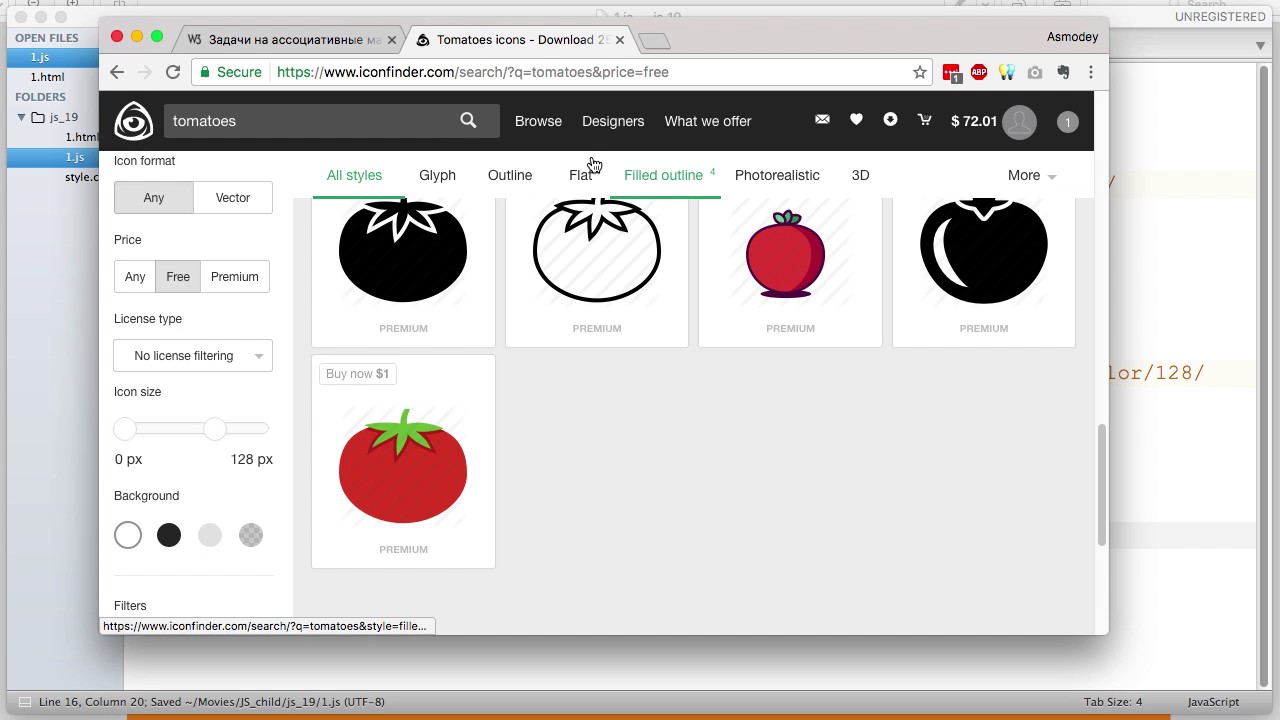Go forward in Chrome browser
Image resolution: width=1280 pixels, height=720 pixels.
tap(145, 72)
